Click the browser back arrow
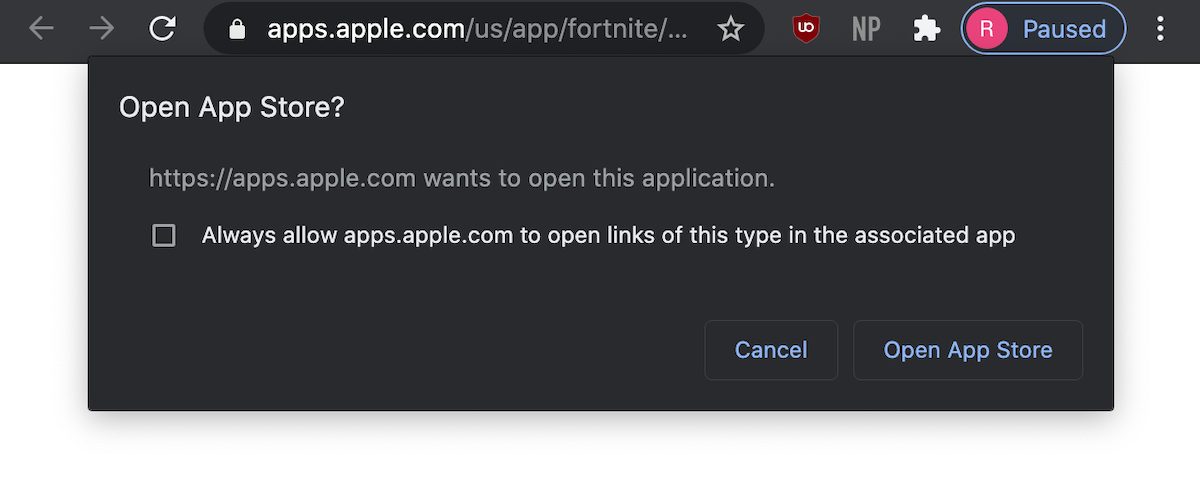Screen dimensions: 1200x497 click(41, 29)
